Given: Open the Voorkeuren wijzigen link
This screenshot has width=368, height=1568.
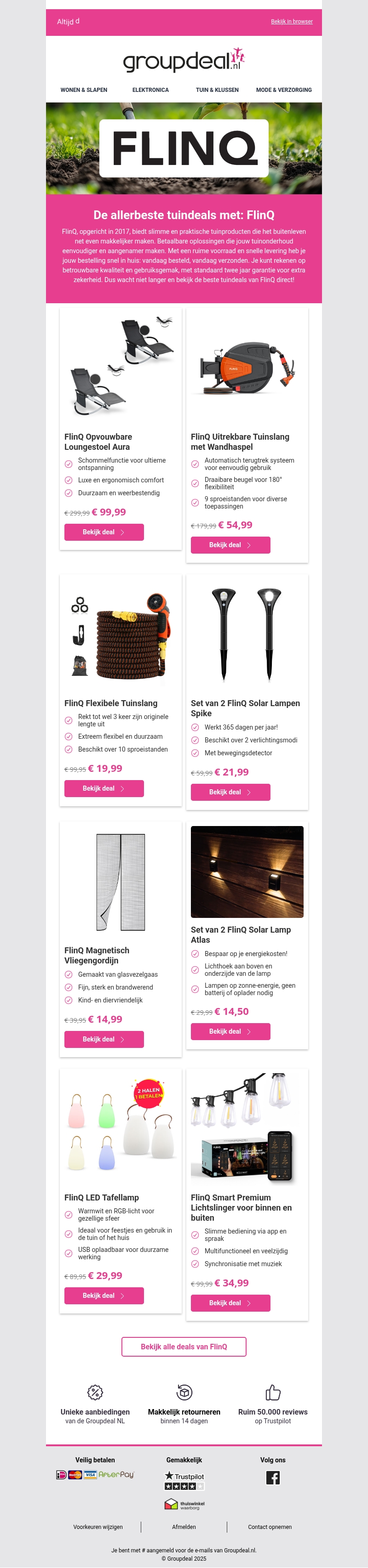Looking at the screenshot, I should pyautogui.click(x=98, y=1527).
